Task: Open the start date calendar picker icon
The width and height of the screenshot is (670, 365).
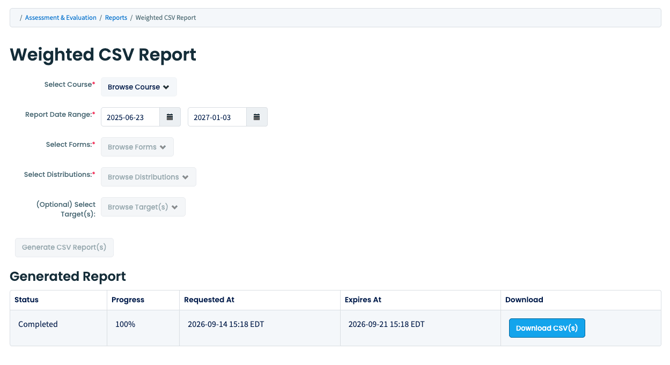Action: coord(170,117)
